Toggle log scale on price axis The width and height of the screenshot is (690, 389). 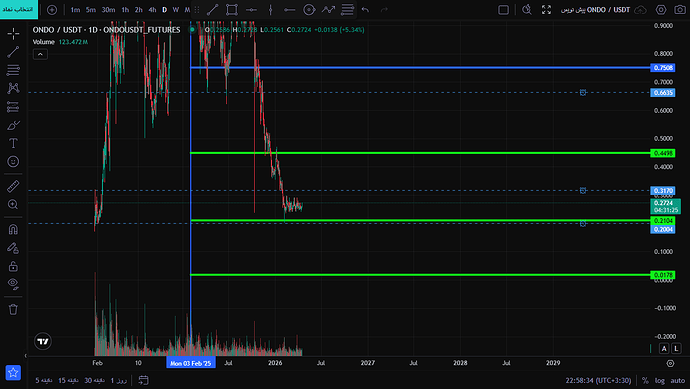click(x=660, y=381)
